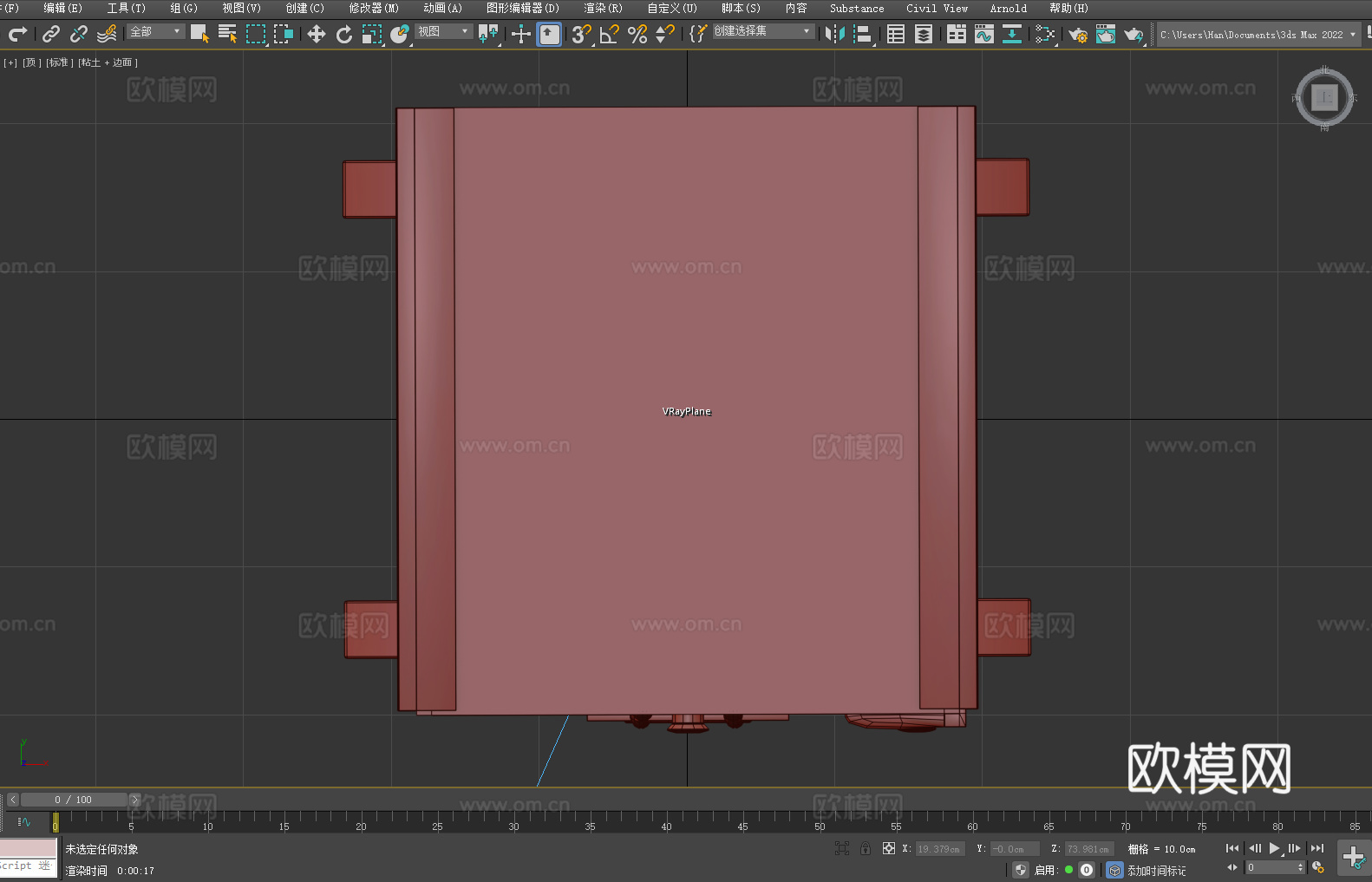Open the viewport [粘土 + 边面] menu
Image resolution: width=1372 pixels, height=882 pixels.
click(108, 62)
